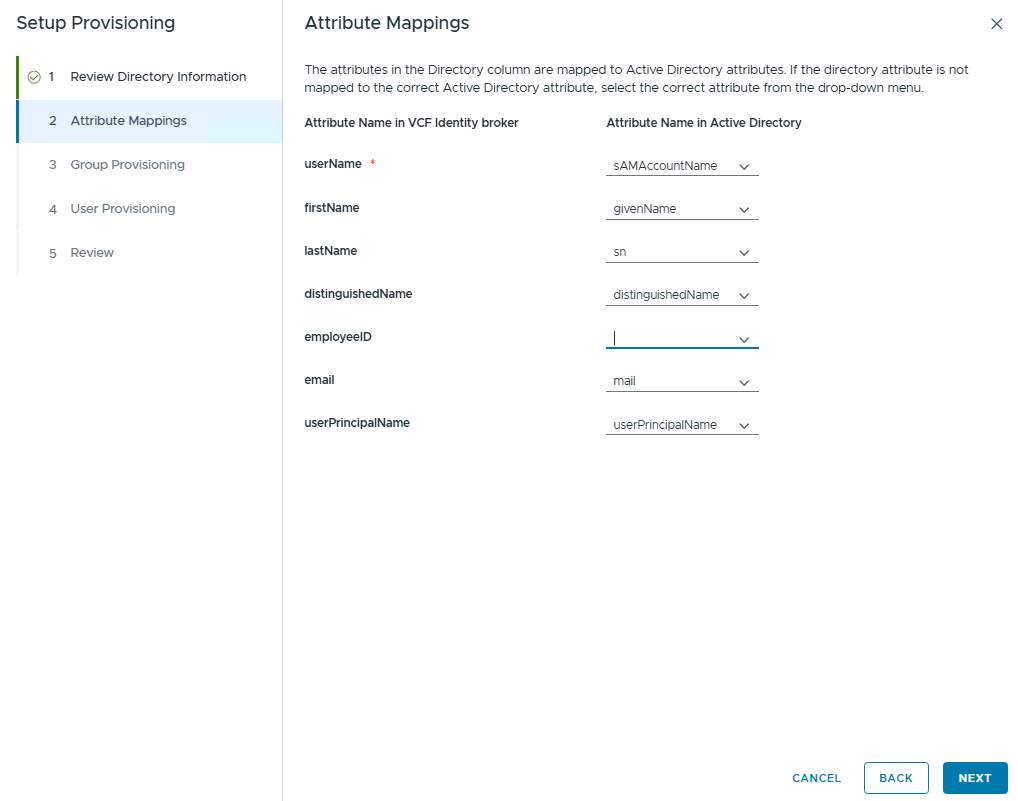Click the distinguishedName label on the left
The image size is (1018, 801).
[358, 294]
